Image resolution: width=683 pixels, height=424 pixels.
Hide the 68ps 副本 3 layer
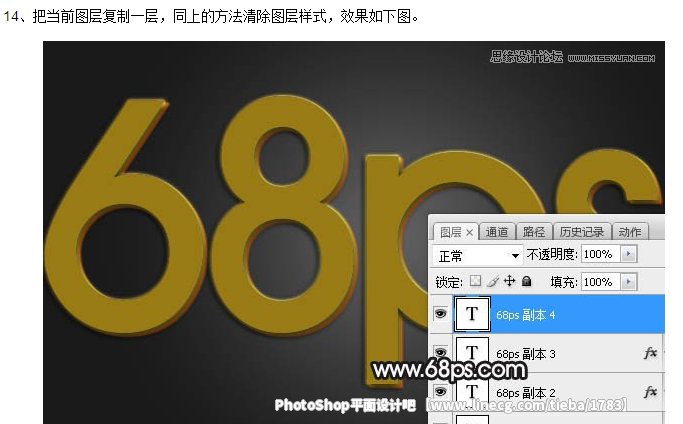point(440,352)
